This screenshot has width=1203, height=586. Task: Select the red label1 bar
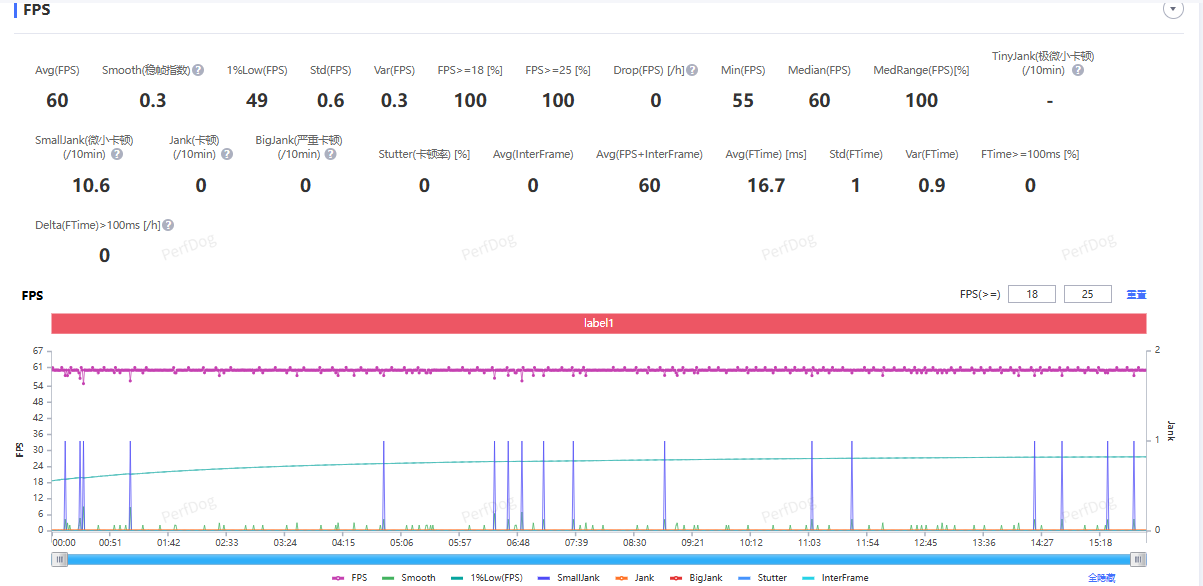(x=598, y=324)
